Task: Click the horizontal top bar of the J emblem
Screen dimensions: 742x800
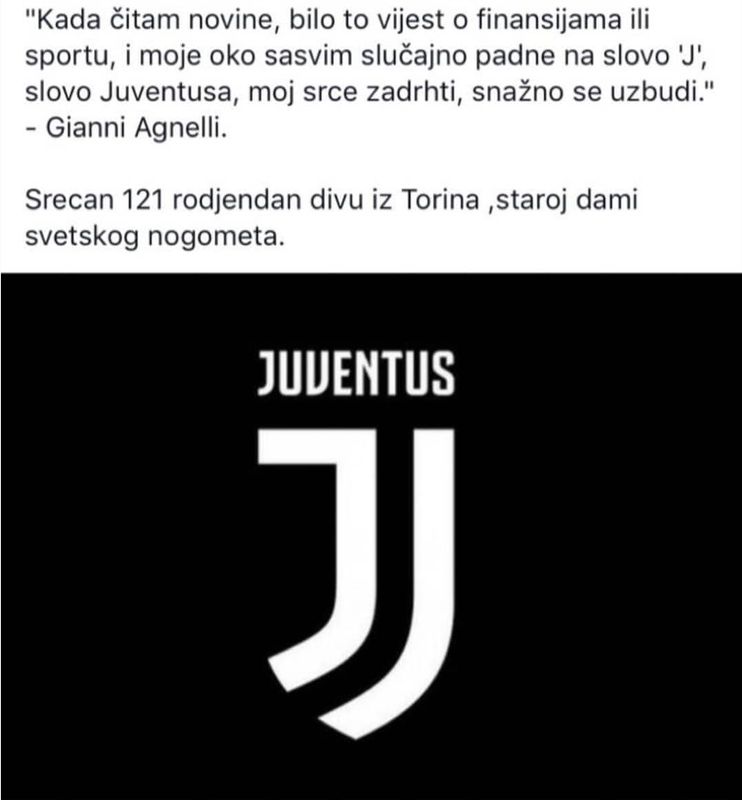Action: (x=317, y=446)
